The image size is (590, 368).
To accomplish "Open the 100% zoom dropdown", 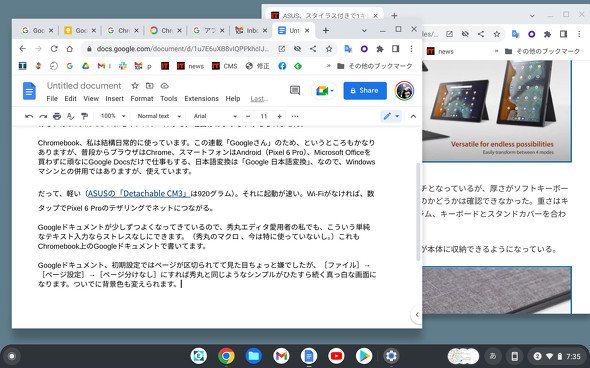I will (x=113, y=116).
